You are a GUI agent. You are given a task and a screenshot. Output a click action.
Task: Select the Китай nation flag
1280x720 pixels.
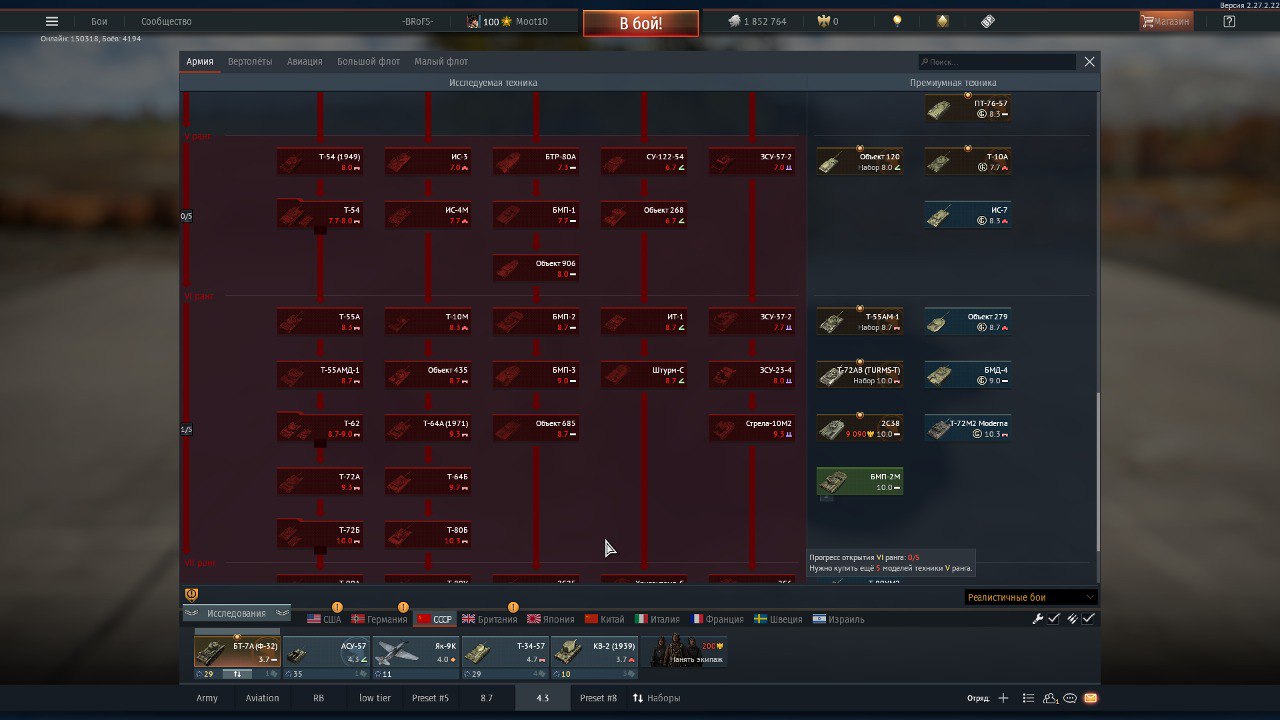click(x=605, y=619)
